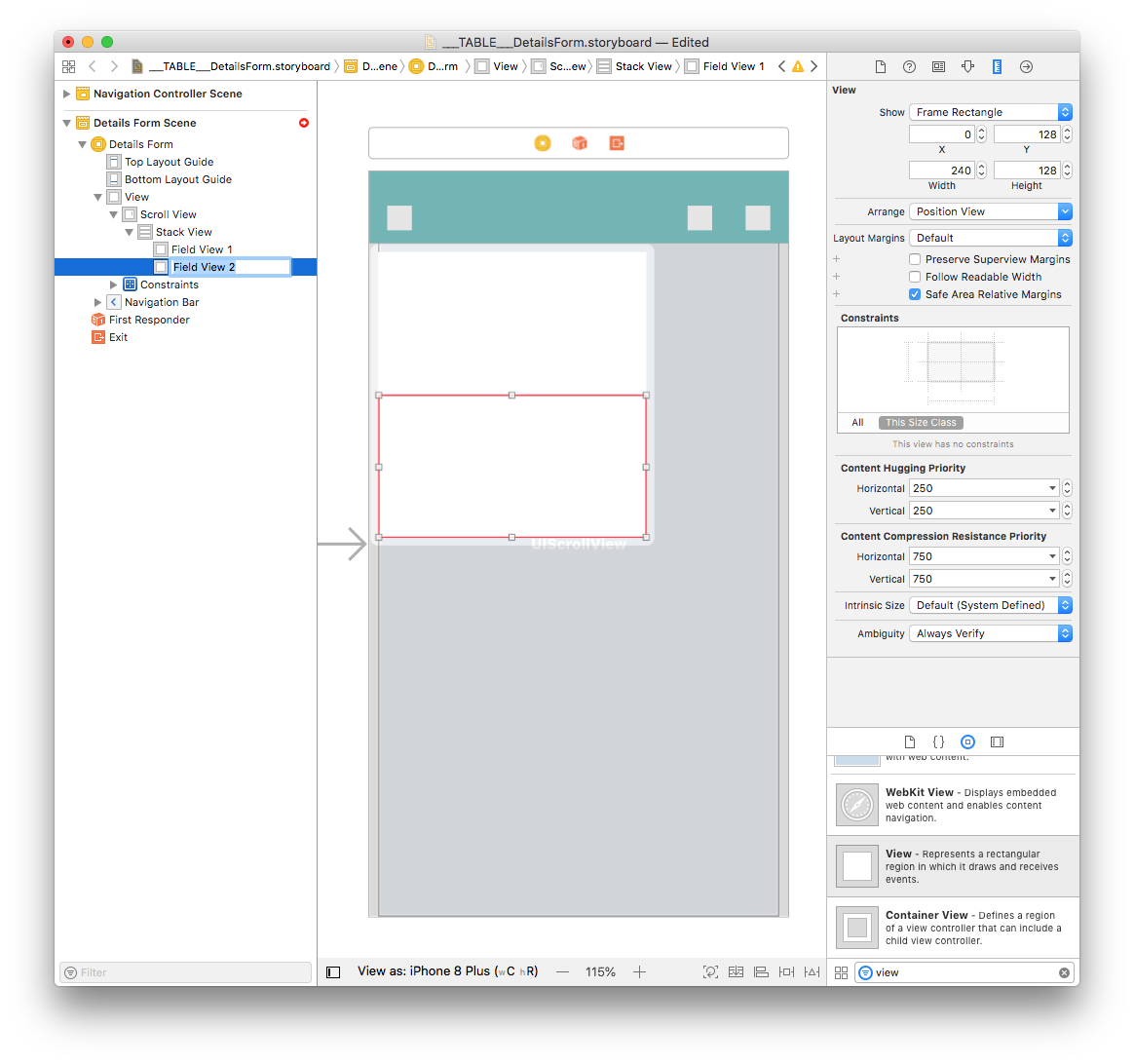Zoom in the canvas

click(639, 972)
